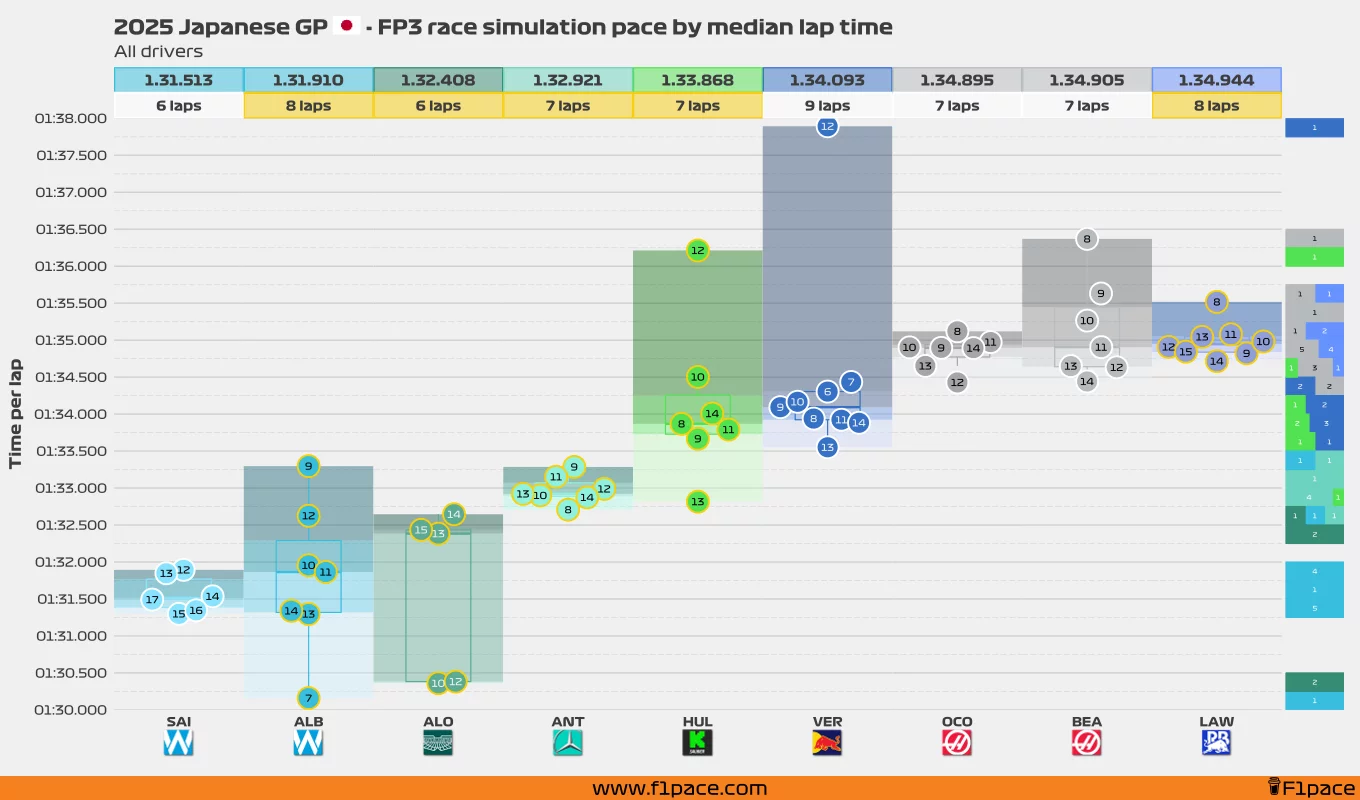Select the 1.34.093 median time header

tap(827, 79)
